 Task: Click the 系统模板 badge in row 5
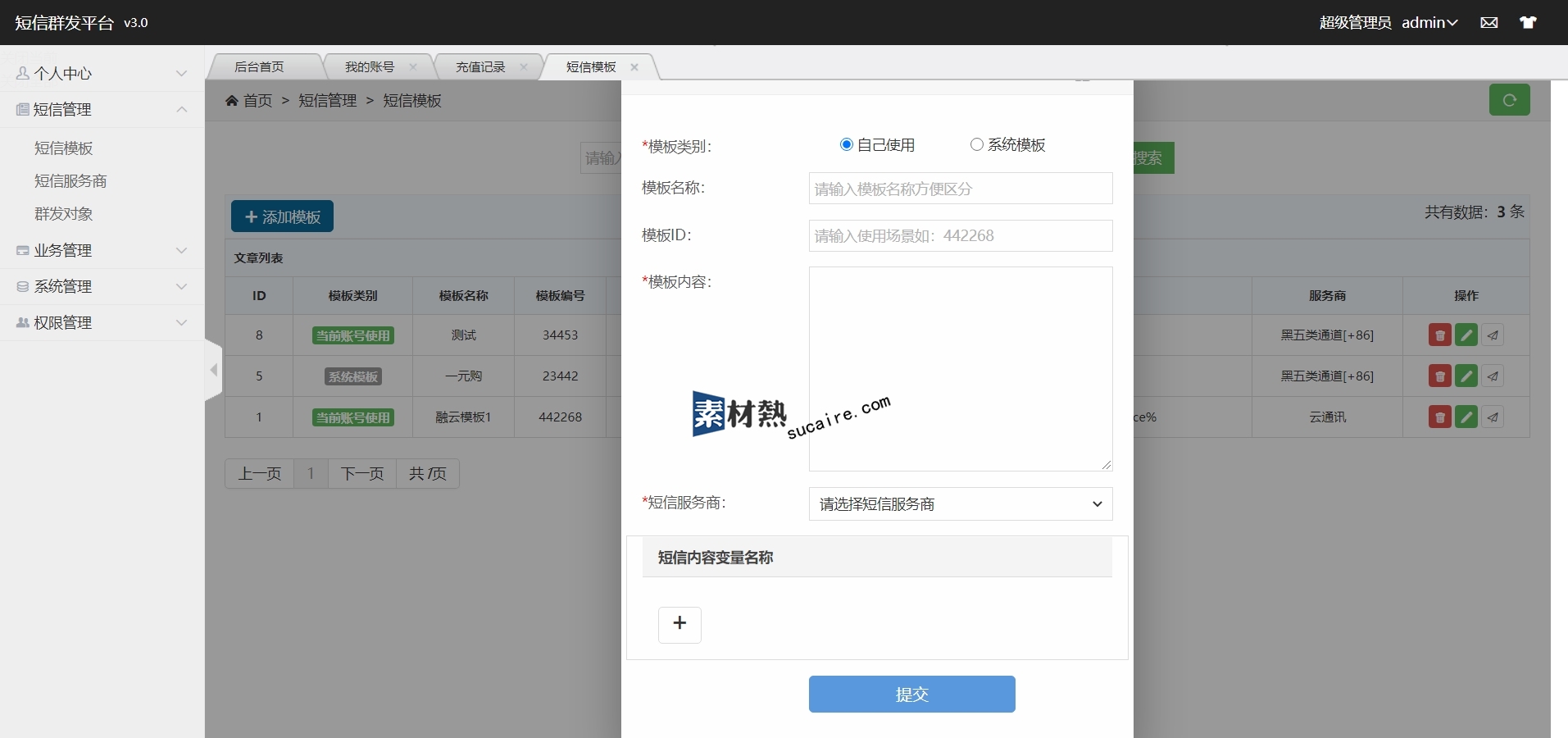click(x=353, y=376)
